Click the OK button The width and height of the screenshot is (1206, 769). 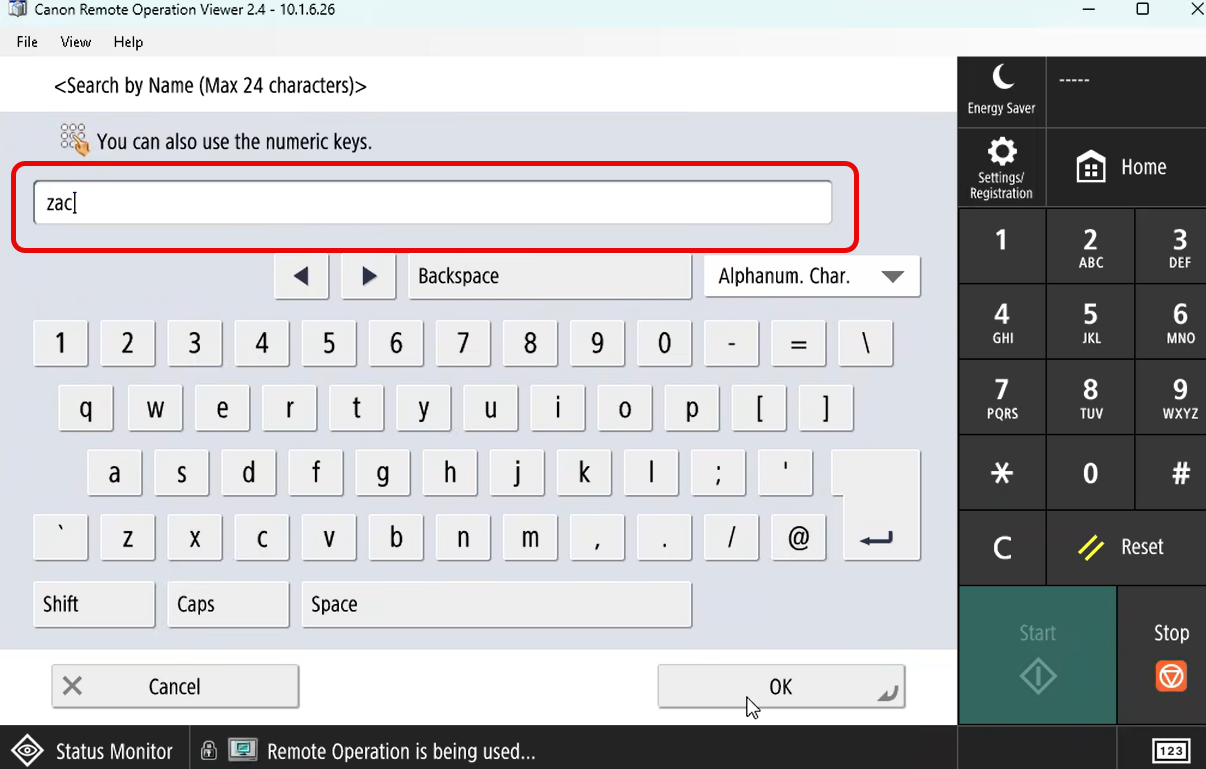[x=781, y=687]
